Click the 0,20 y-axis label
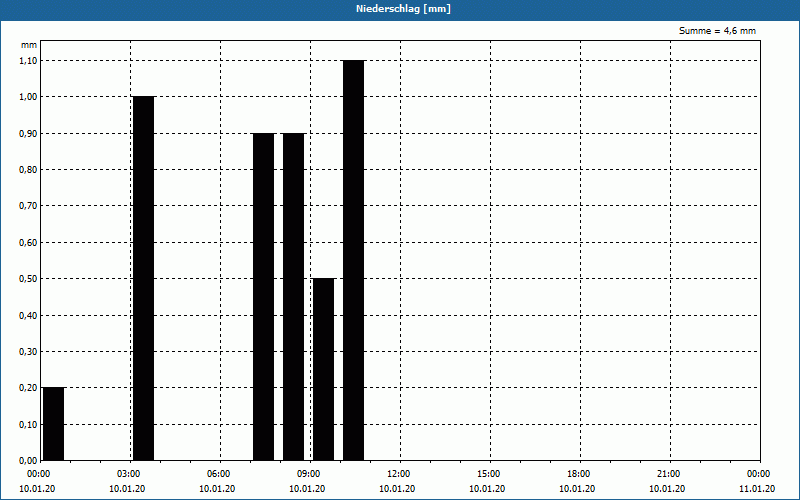Viewport: 800px width, 500px height. pos(29,388)
